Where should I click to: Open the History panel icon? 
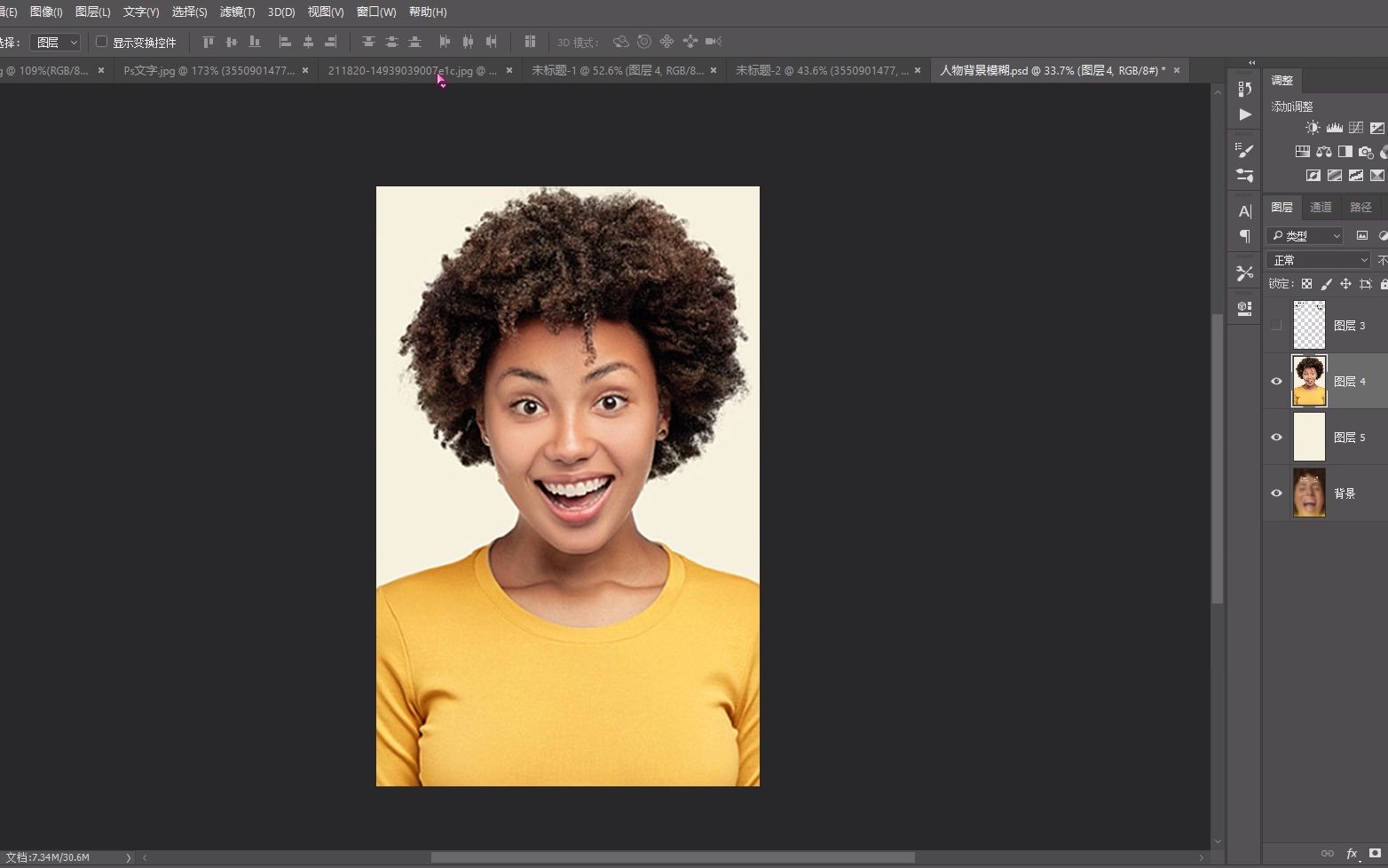[1244, 89]
